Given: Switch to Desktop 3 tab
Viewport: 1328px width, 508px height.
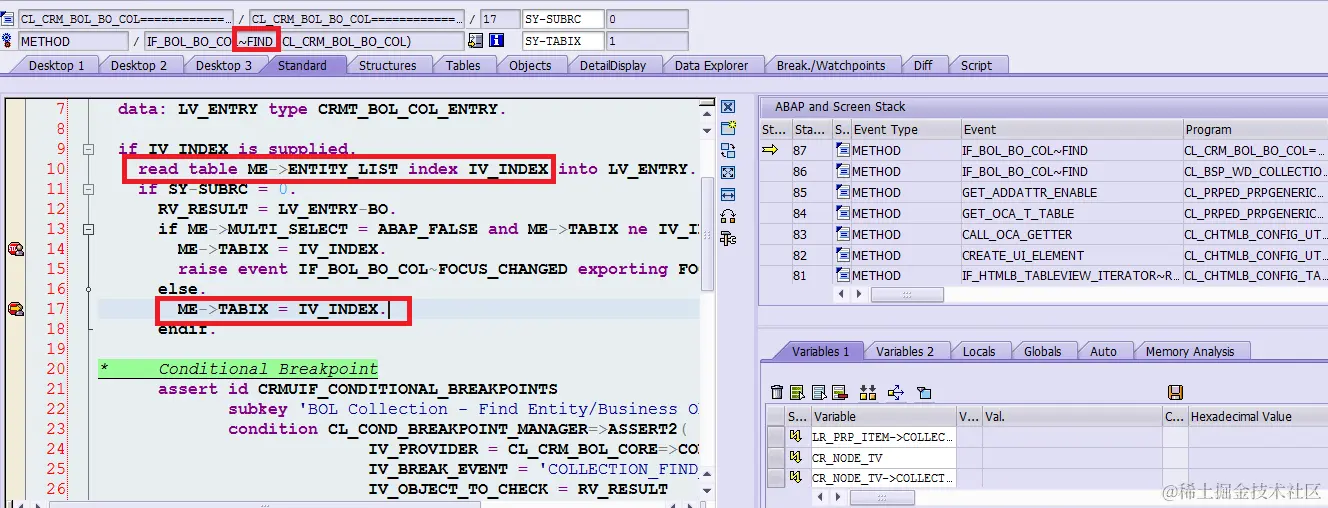Looking at the screenshot, I should click(223, 65).
